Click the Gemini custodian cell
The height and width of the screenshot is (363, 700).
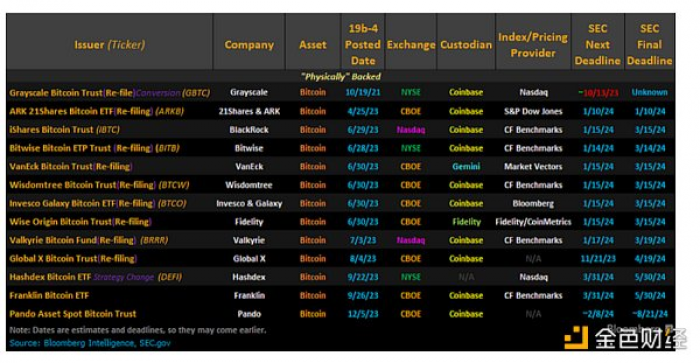[466, 167]
